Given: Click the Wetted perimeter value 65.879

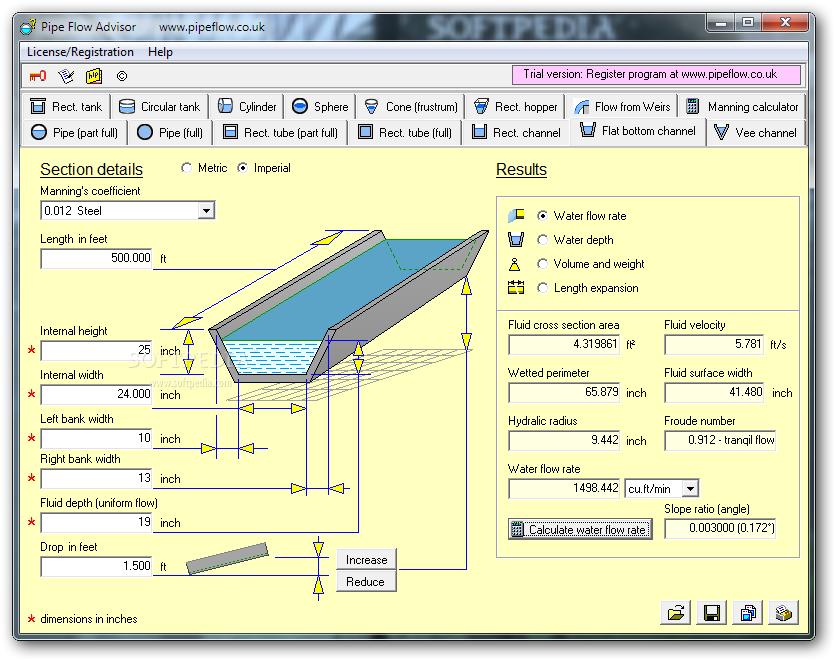Looking at the screenshot, I should click(x=564, y=392).
